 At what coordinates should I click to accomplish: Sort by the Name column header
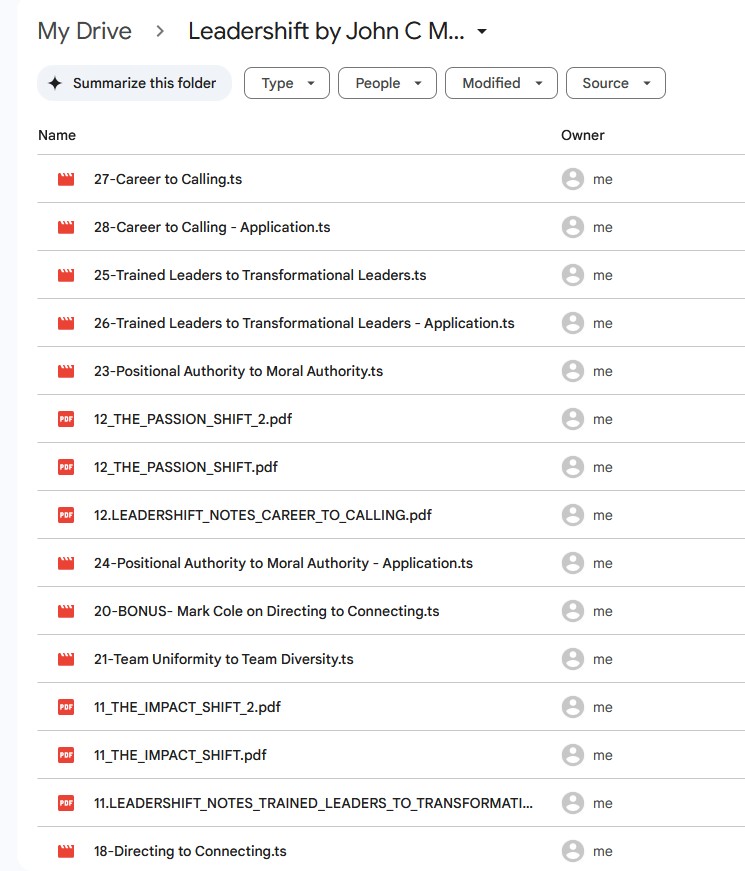(x=57, y=135)
